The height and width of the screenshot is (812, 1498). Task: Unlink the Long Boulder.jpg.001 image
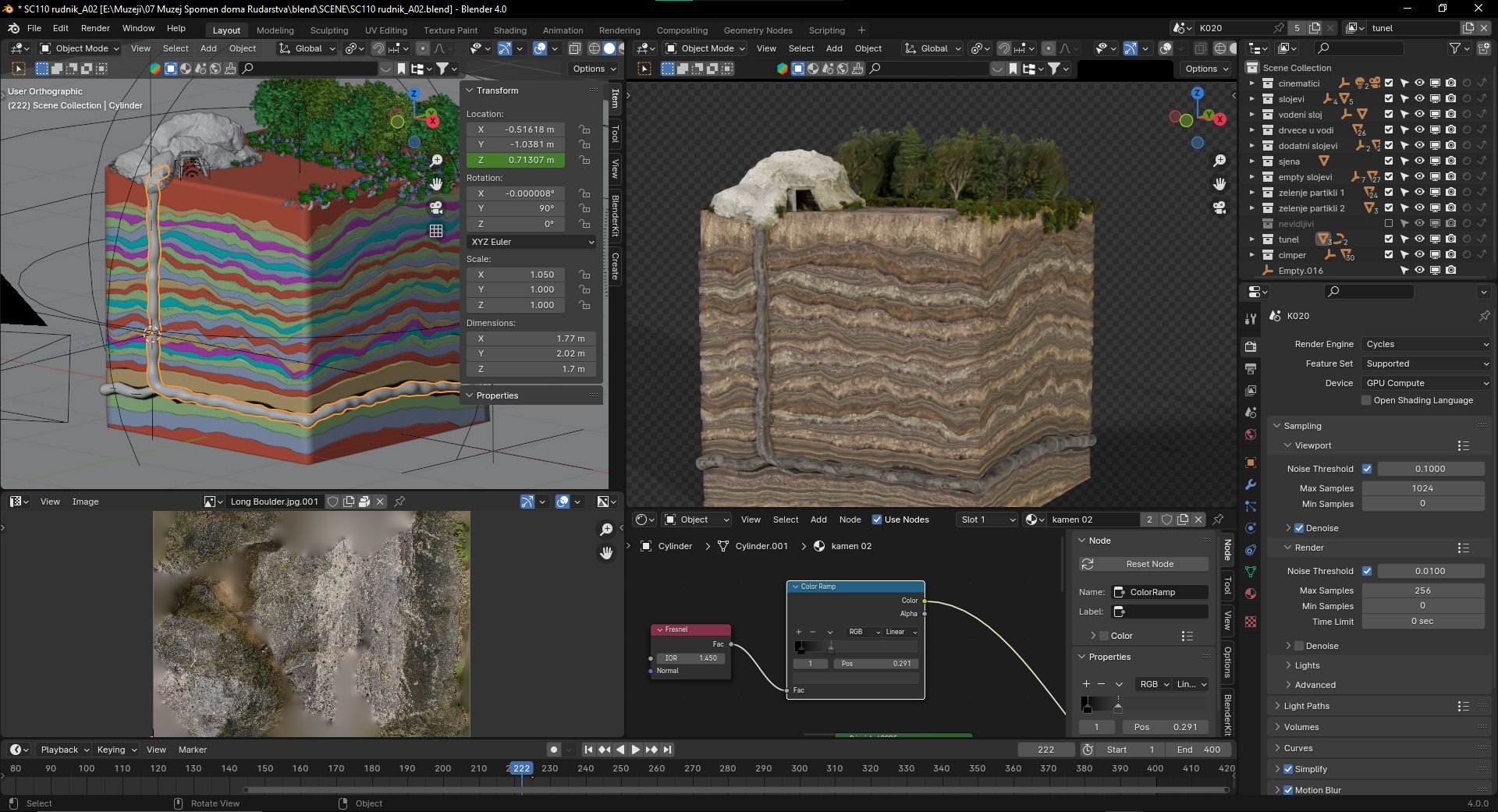(380, 502)
